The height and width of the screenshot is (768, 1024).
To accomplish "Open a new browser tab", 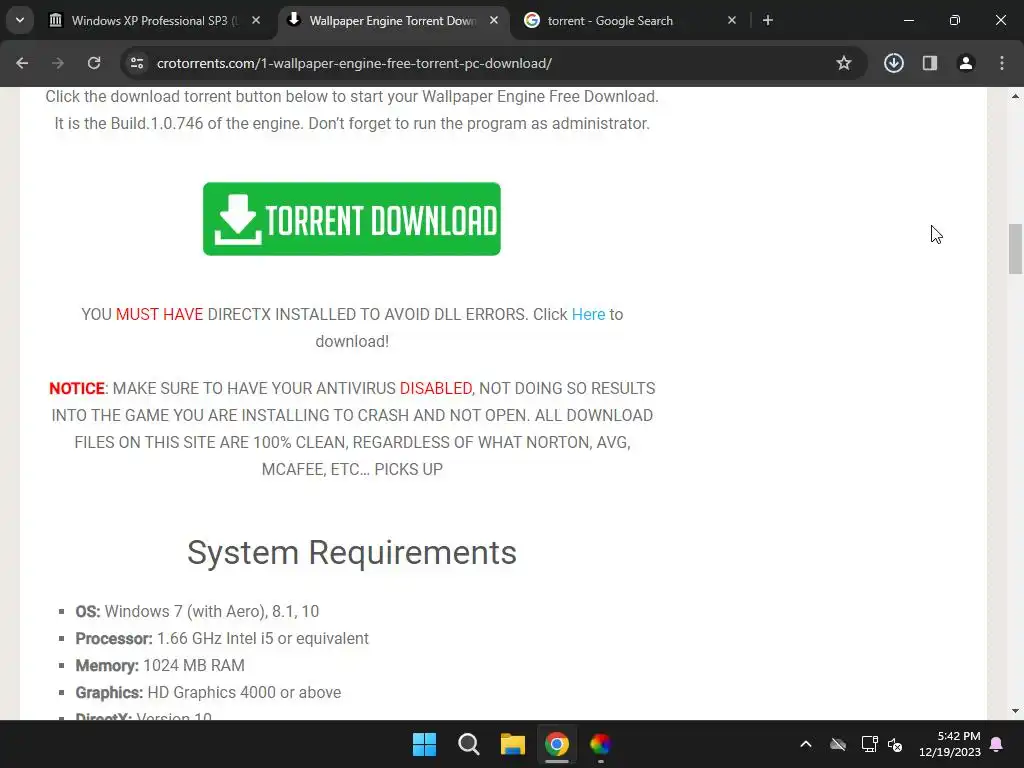I will [768, 21].
